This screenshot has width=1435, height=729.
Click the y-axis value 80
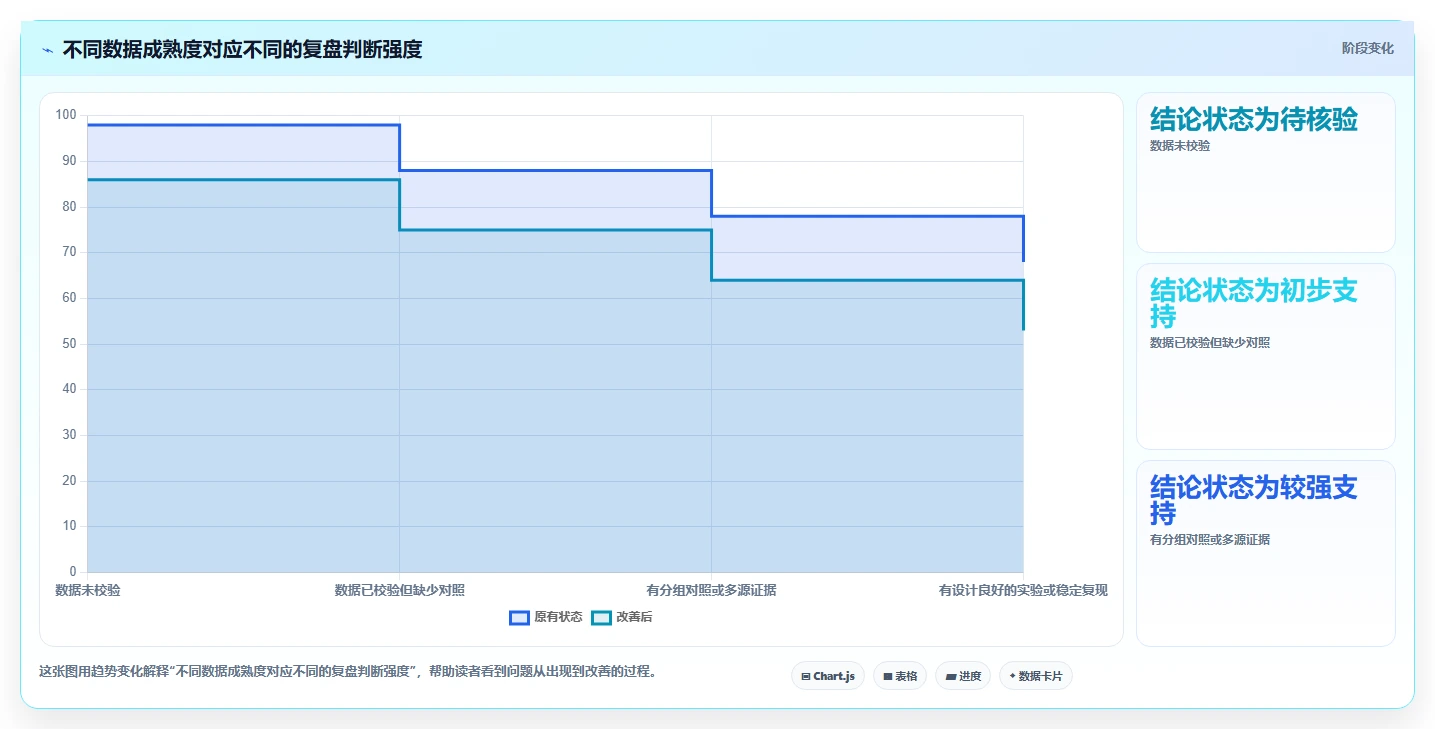[x=69, y=207]
